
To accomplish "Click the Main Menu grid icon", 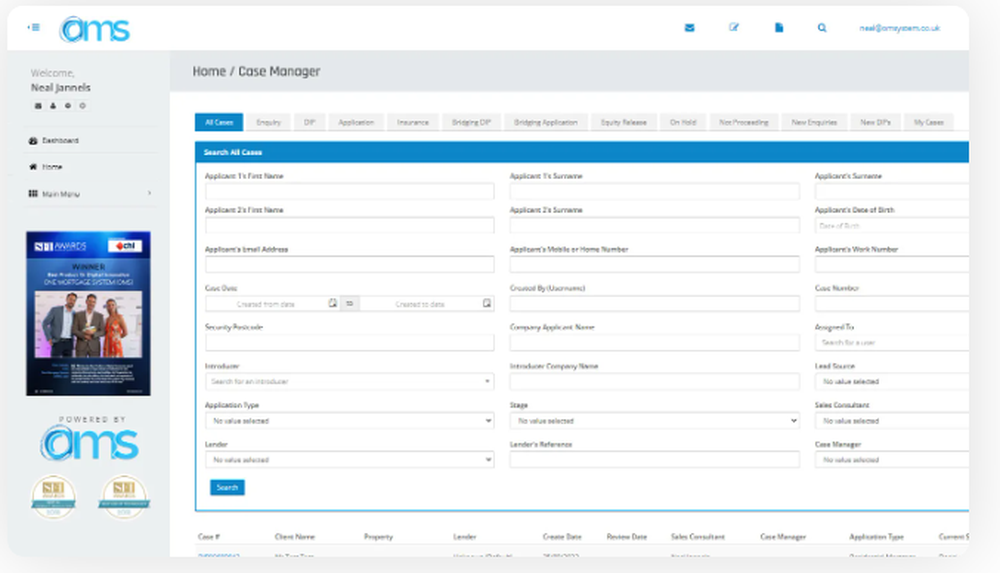I will pyautogui.click(x=33, y=193).
